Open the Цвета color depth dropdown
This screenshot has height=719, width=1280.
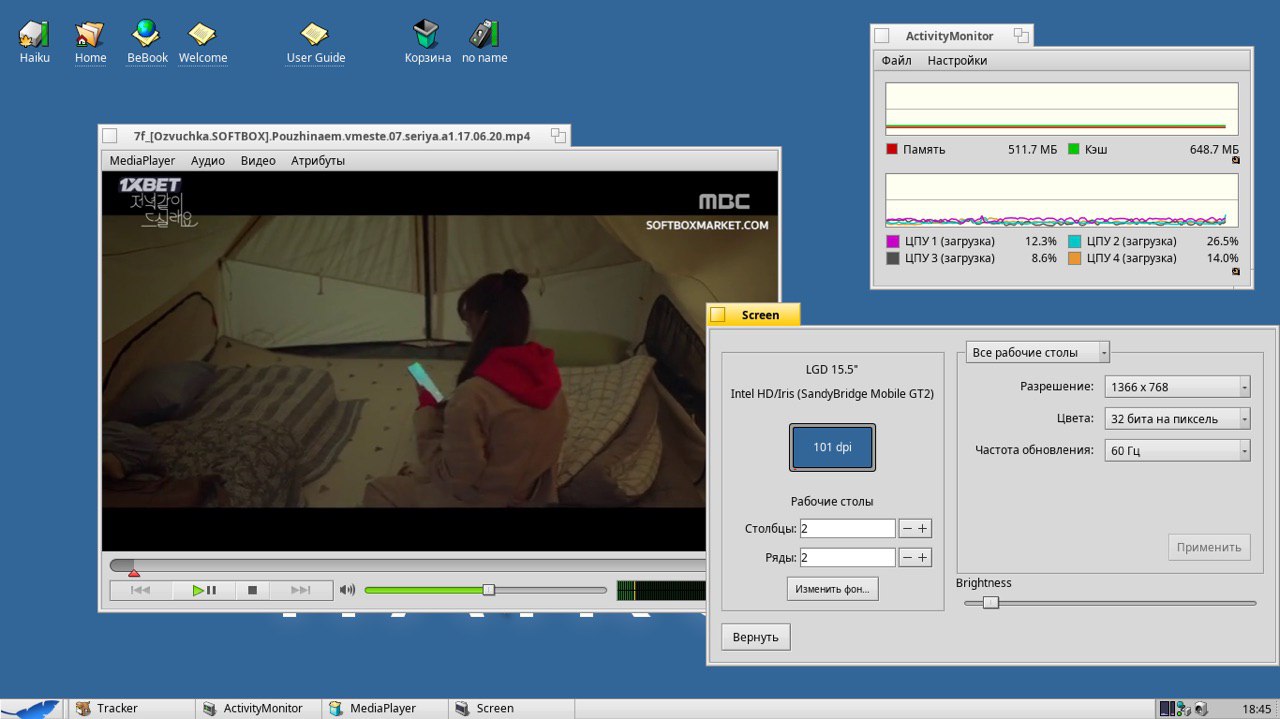(1177, 419)
